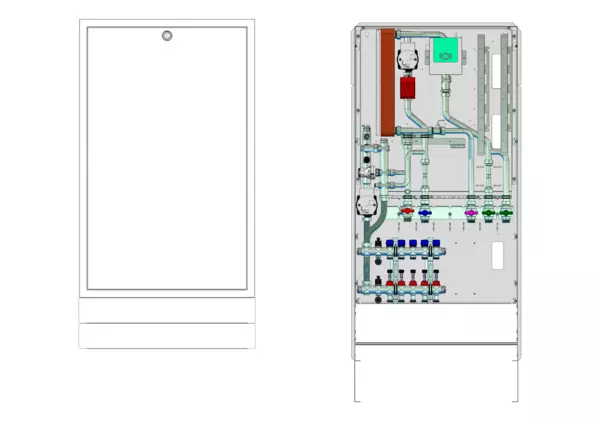Click the bottom plinth strip of closed cabinet

click(165, 335)
